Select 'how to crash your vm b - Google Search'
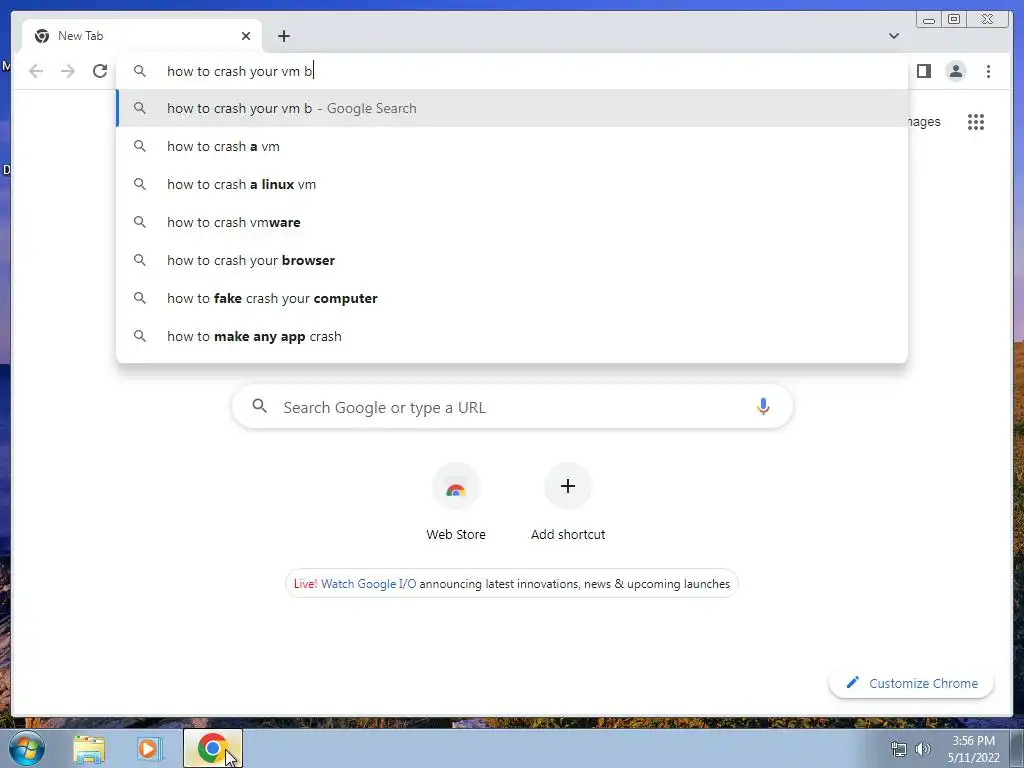1024x768 pixels. (512, 108)
